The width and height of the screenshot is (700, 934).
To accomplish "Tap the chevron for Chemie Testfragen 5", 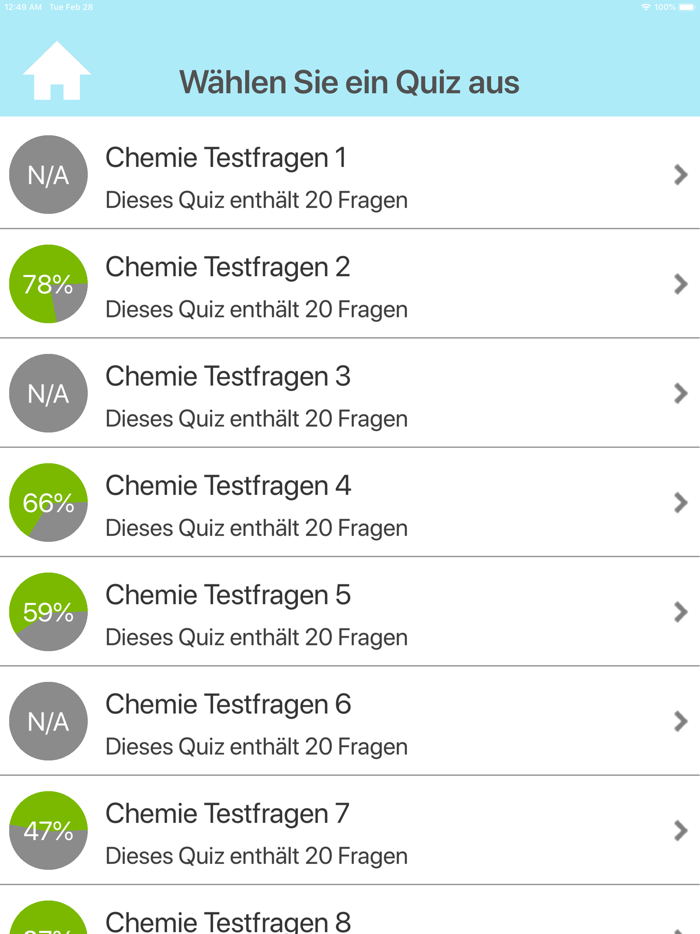I will tap(681, 612).
